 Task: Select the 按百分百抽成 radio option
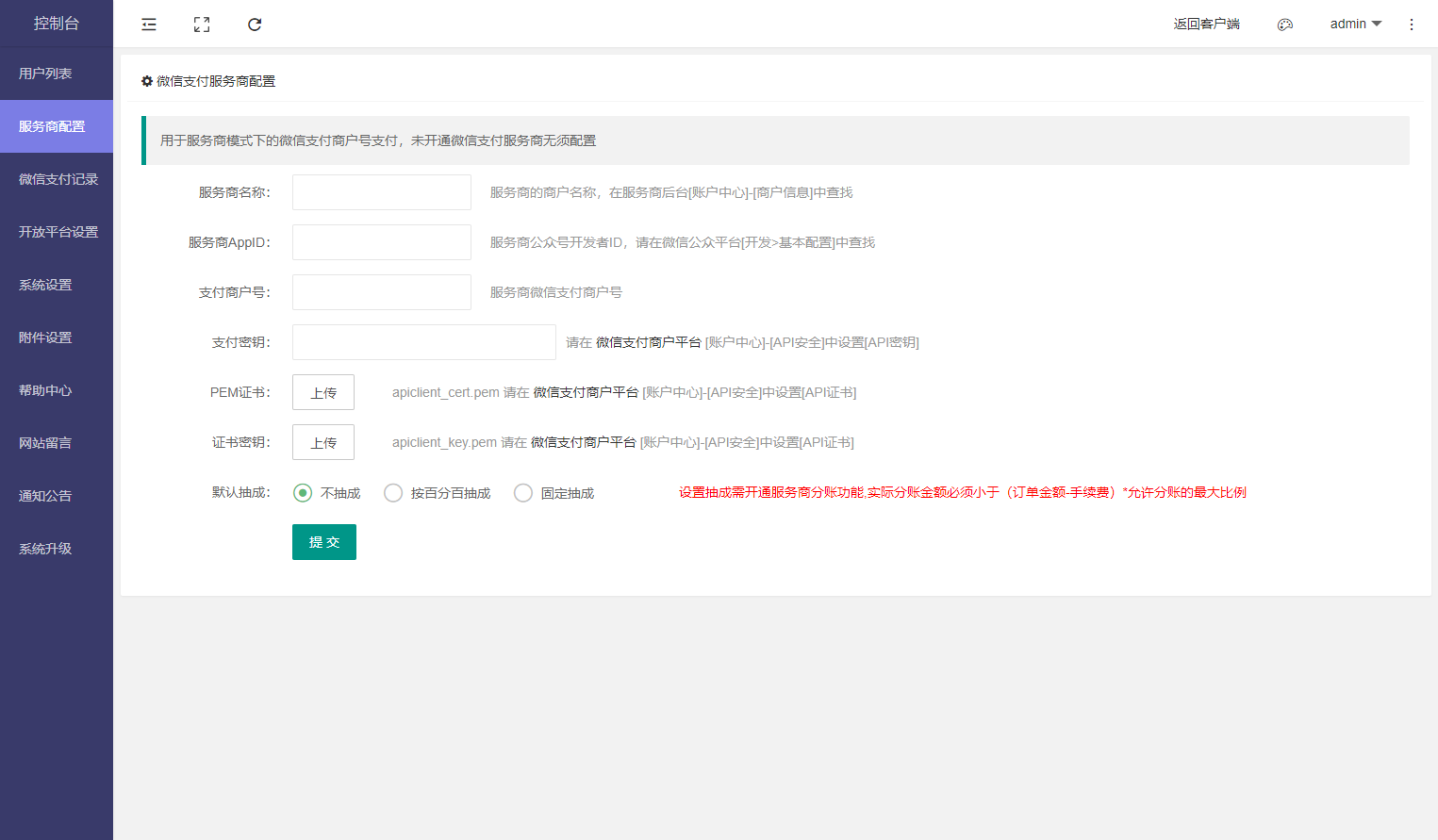393,493
